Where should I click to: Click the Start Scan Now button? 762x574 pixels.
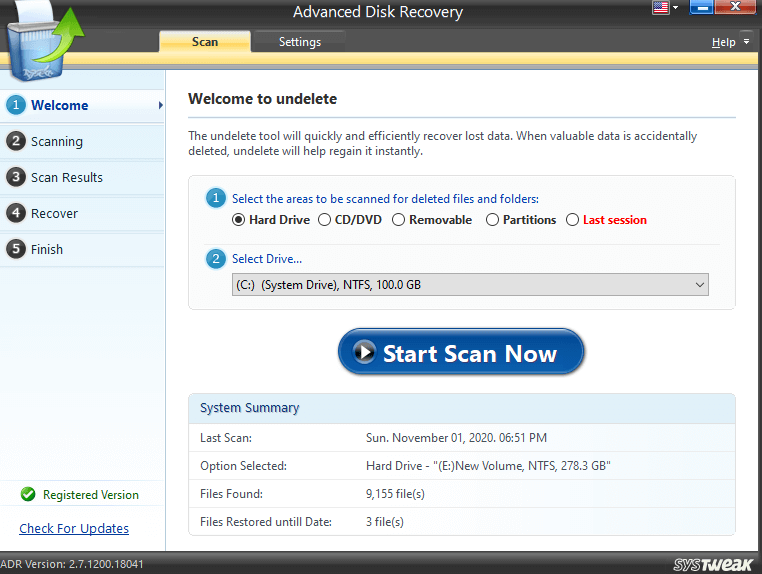(x=461, y=352)
